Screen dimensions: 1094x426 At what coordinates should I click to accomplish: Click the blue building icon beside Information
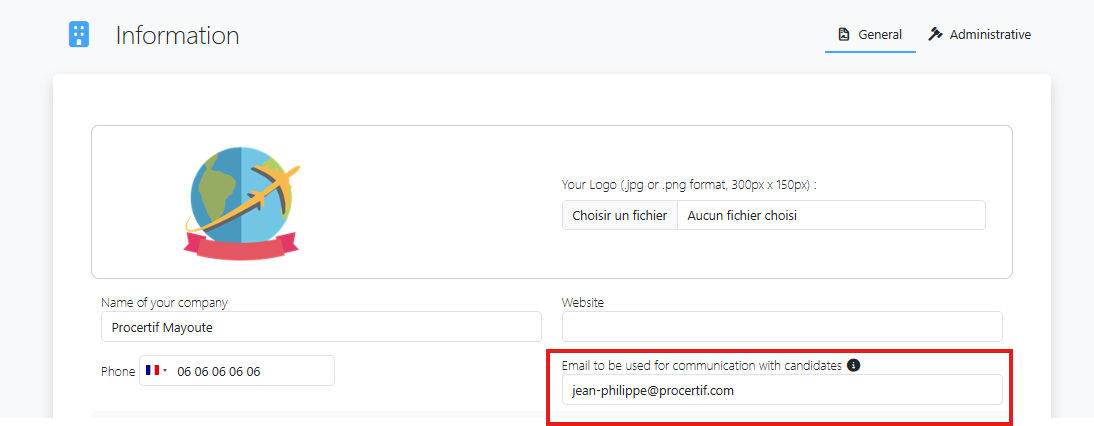point(79,35)
